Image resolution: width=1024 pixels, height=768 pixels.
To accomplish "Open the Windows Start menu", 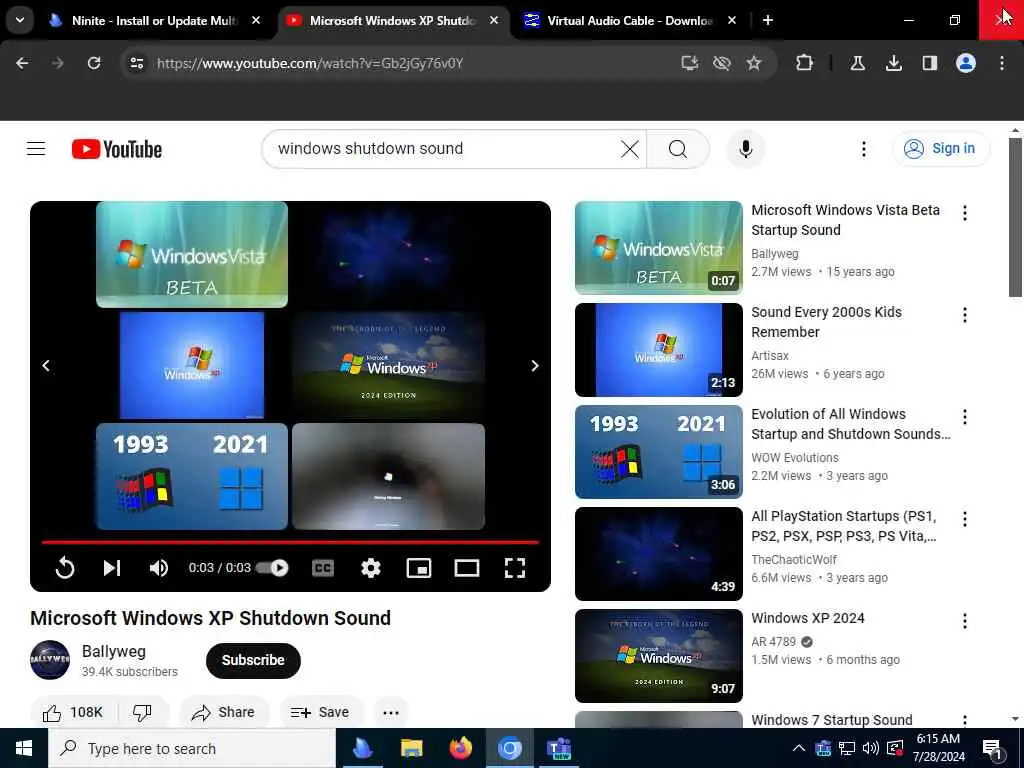I will [x=24, y=748].
